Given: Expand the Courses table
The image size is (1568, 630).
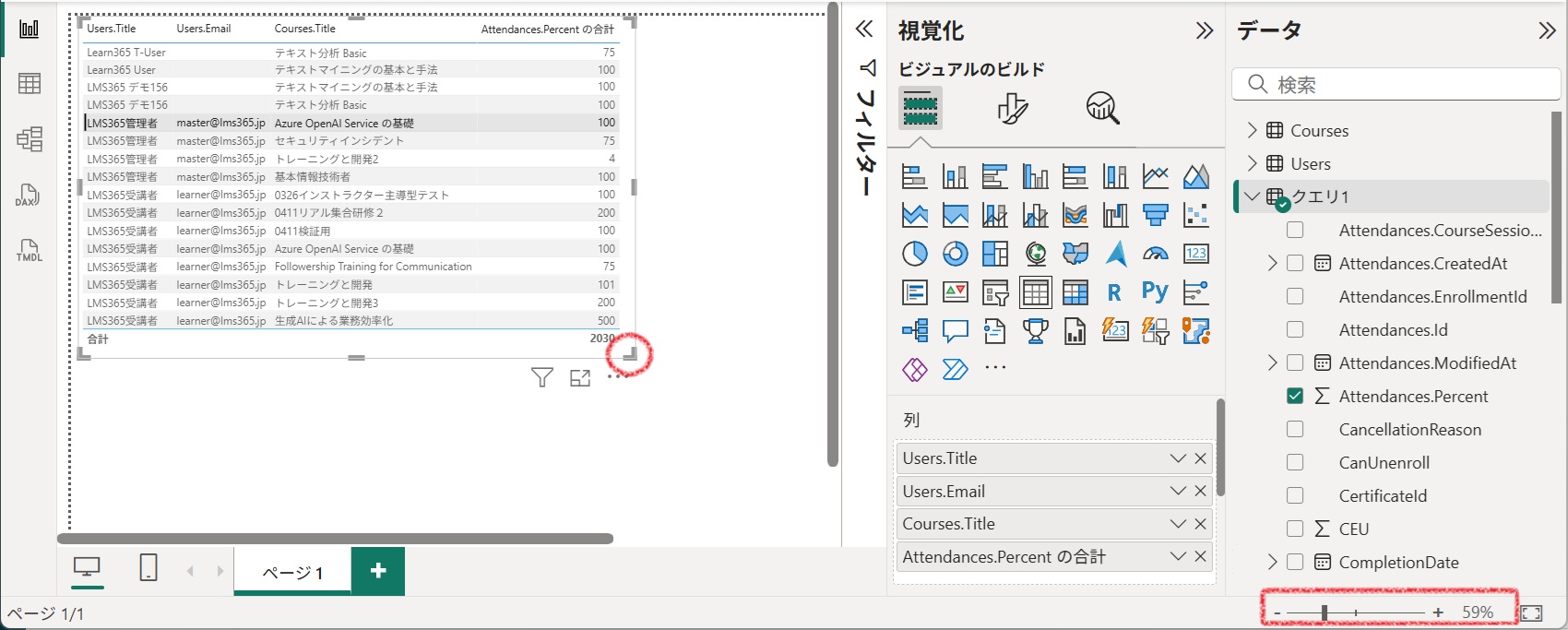Looking at the screenshot, I should pos(1252,130).
